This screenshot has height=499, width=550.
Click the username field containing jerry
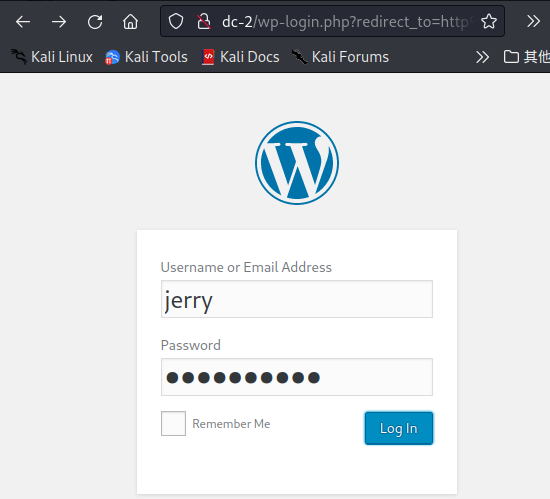tap(297, 299)
